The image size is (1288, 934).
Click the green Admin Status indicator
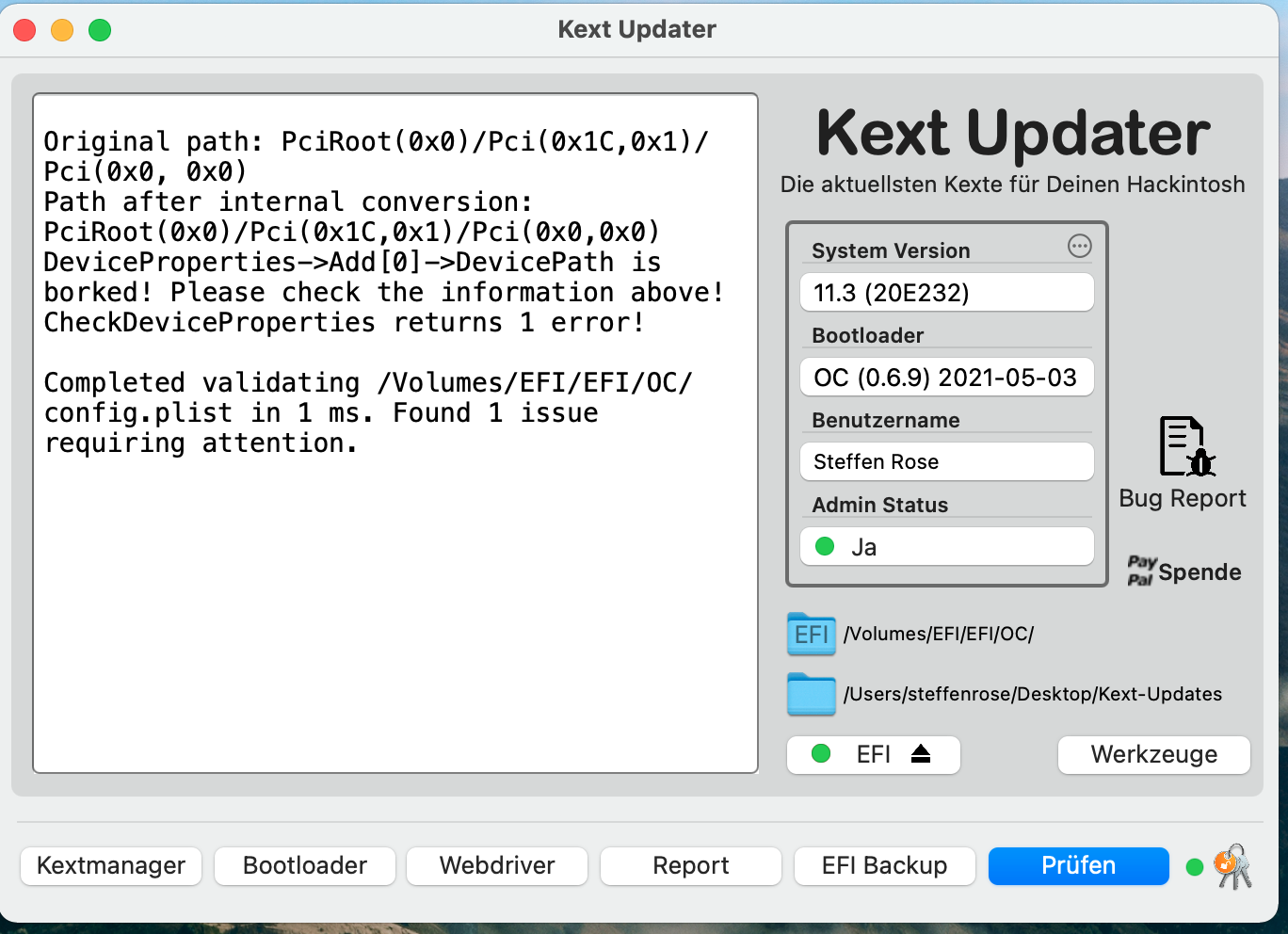[825, 546]
